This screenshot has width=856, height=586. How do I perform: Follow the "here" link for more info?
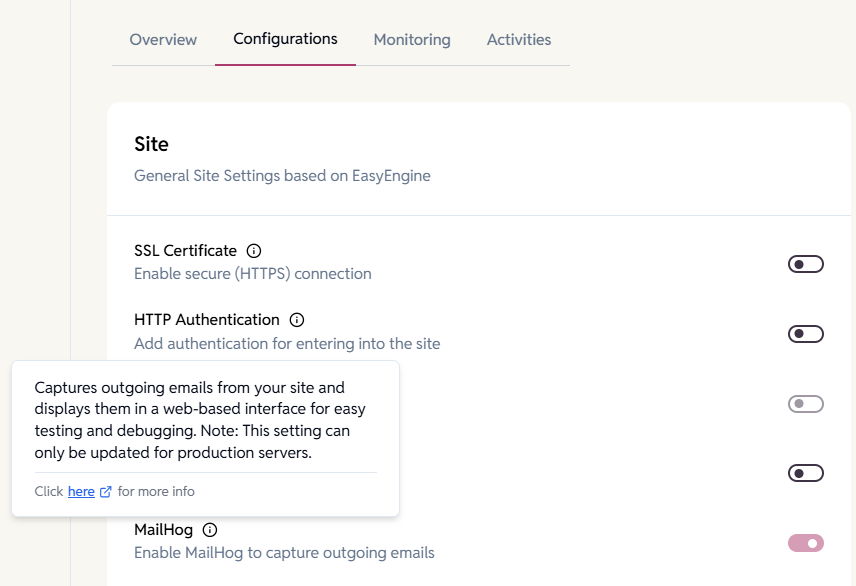pyautogui.click(x=81, y=492)
